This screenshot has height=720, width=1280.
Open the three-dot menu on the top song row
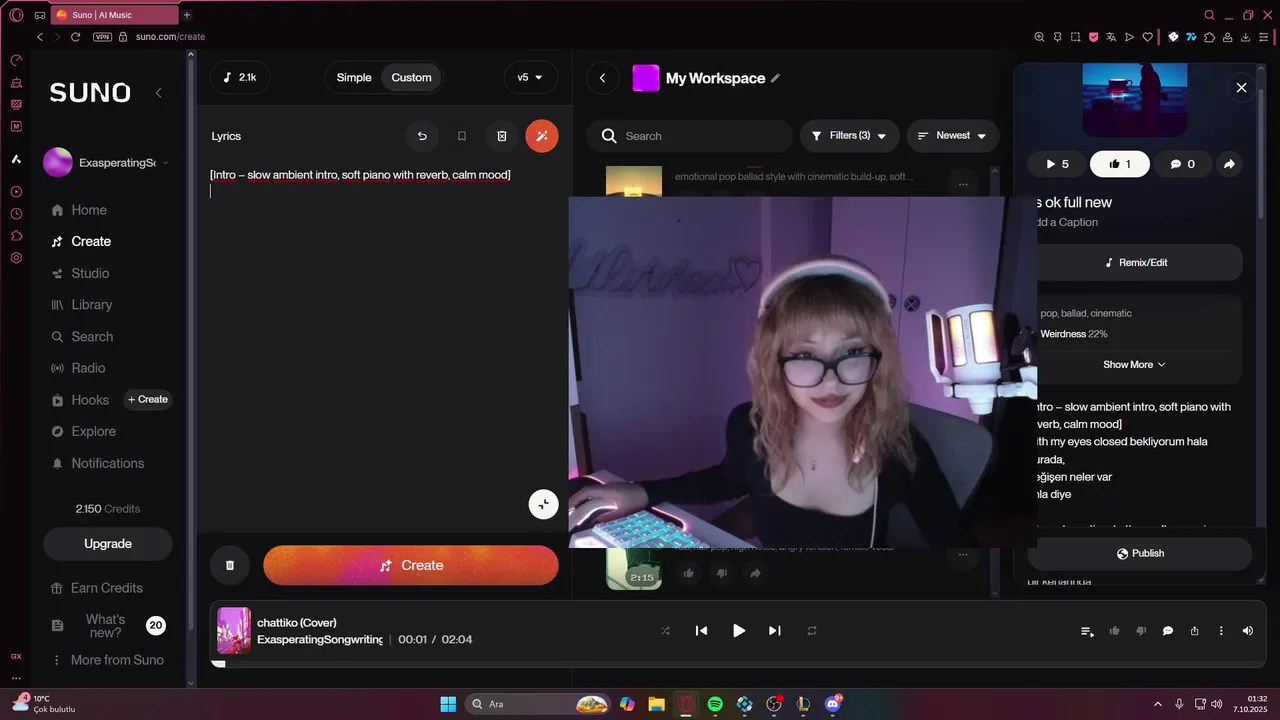(x=963, y=184)
